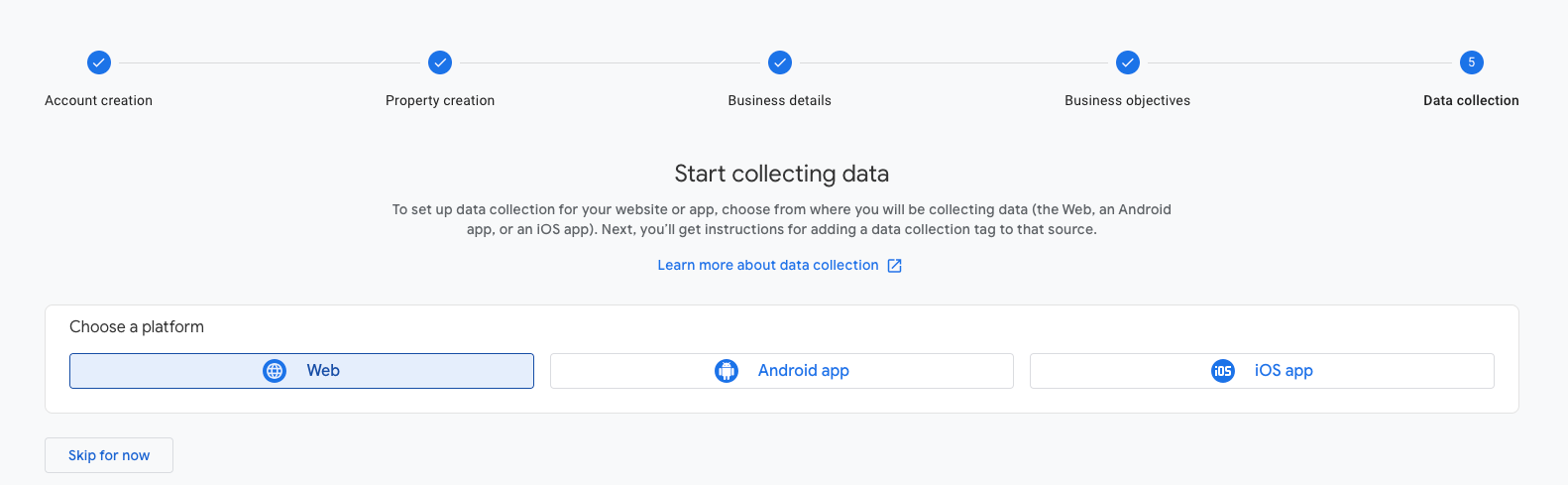The image size is (1568, 485).
Task: Select the Data collection step label
Action: 1471,100
